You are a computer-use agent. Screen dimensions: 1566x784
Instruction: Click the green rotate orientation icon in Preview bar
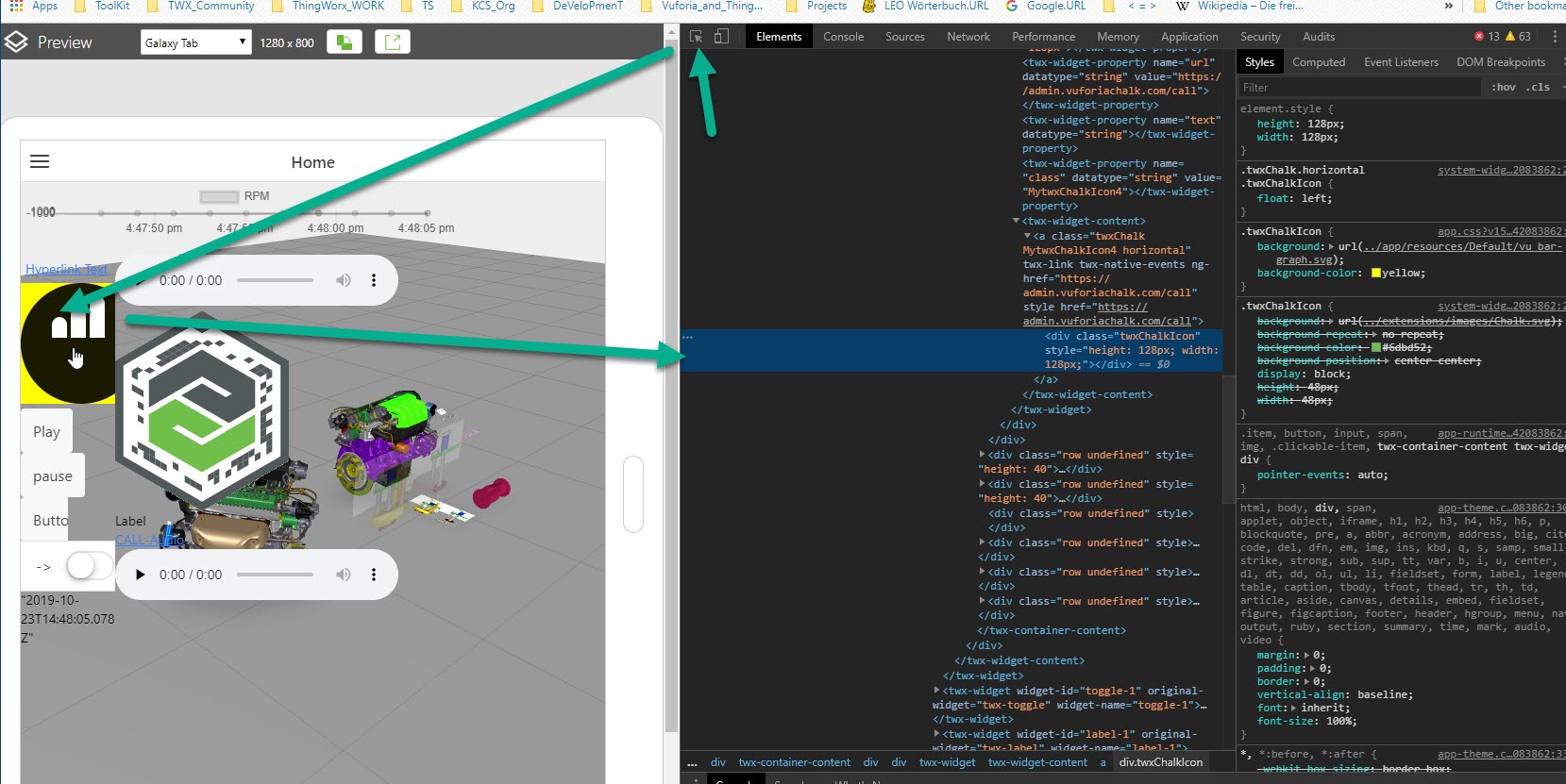tap(345, 42)
